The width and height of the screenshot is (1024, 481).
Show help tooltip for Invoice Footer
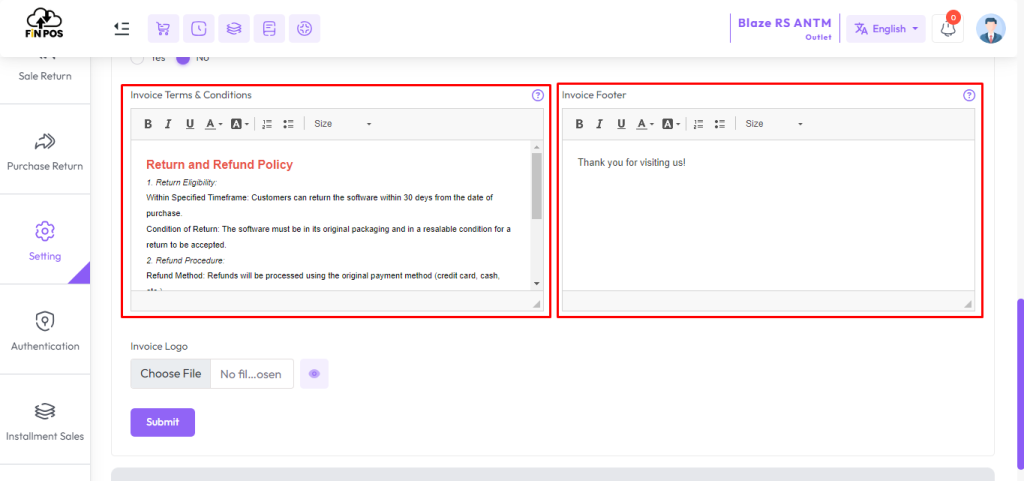(x=969, y=95)
